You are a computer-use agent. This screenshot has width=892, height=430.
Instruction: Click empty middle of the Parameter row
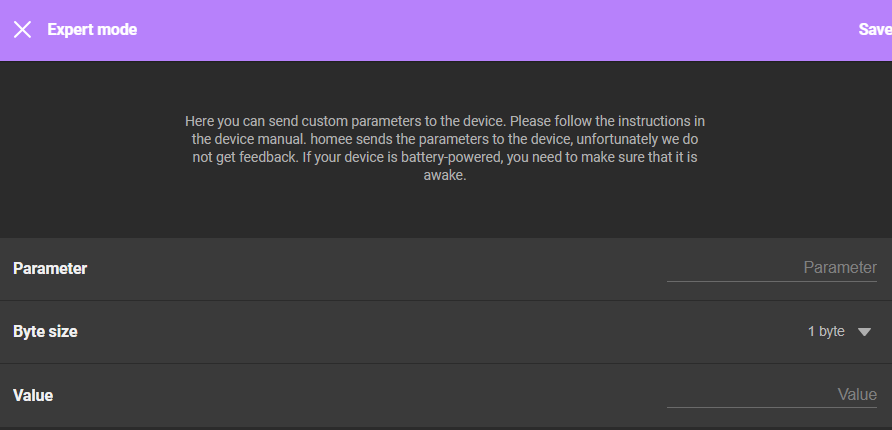pyautogui.click(x=375, y=268)
